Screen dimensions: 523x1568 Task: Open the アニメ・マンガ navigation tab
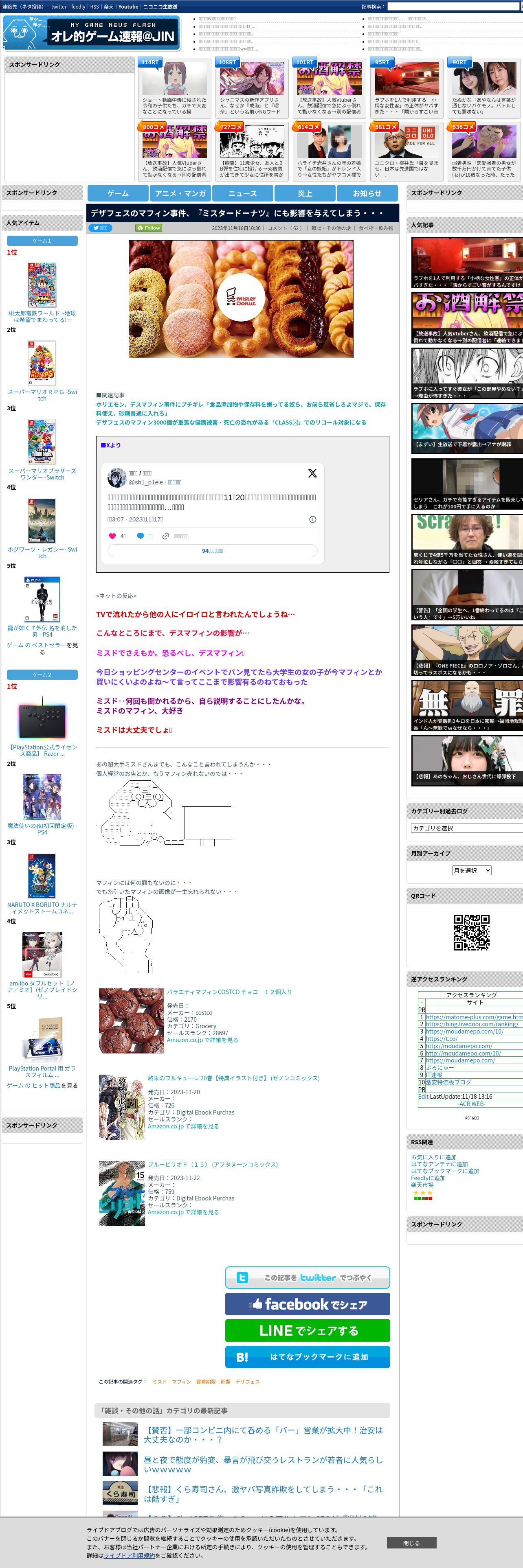point(180,193)
